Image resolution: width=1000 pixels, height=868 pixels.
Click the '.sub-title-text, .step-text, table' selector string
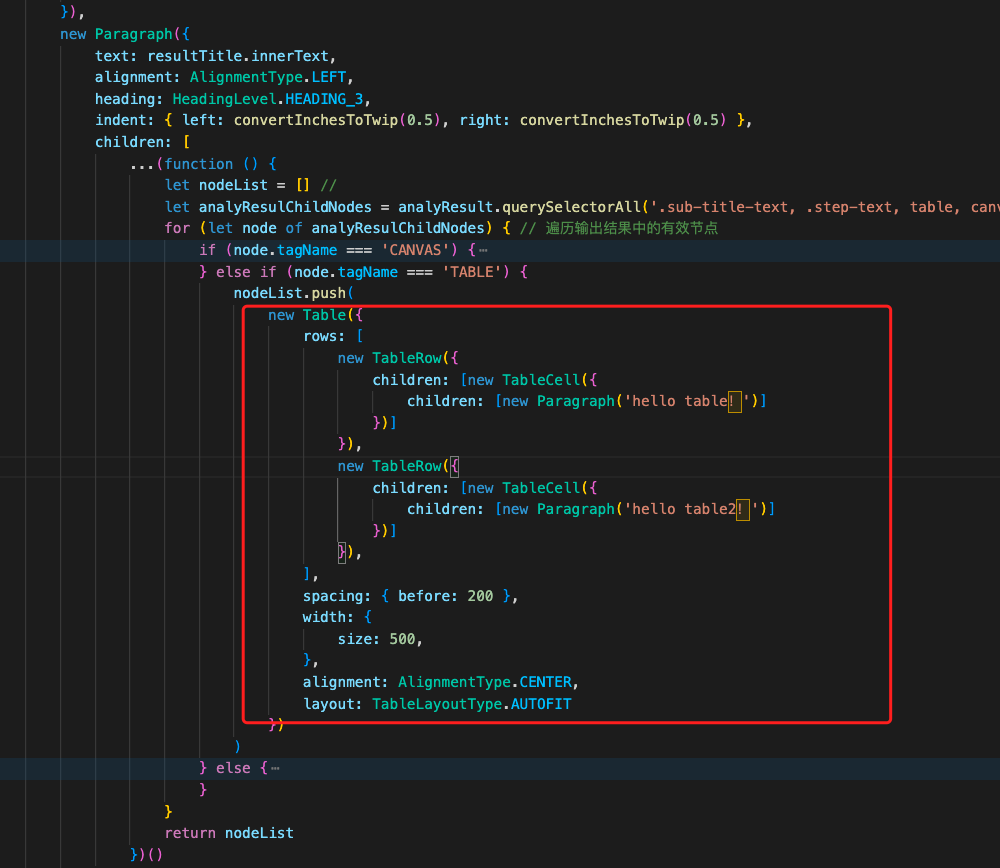pos(804,207)
